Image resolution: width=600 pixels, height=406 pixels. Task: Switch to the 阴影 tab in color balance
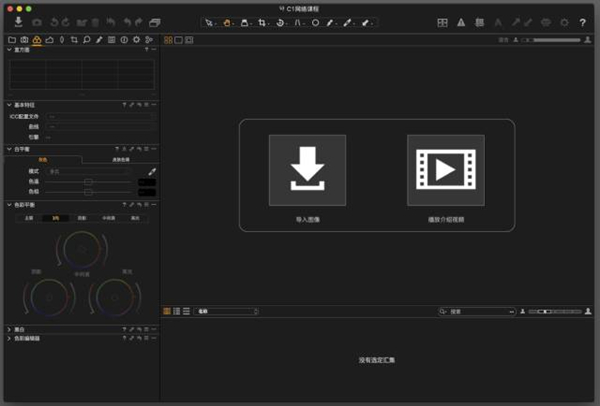81,217
